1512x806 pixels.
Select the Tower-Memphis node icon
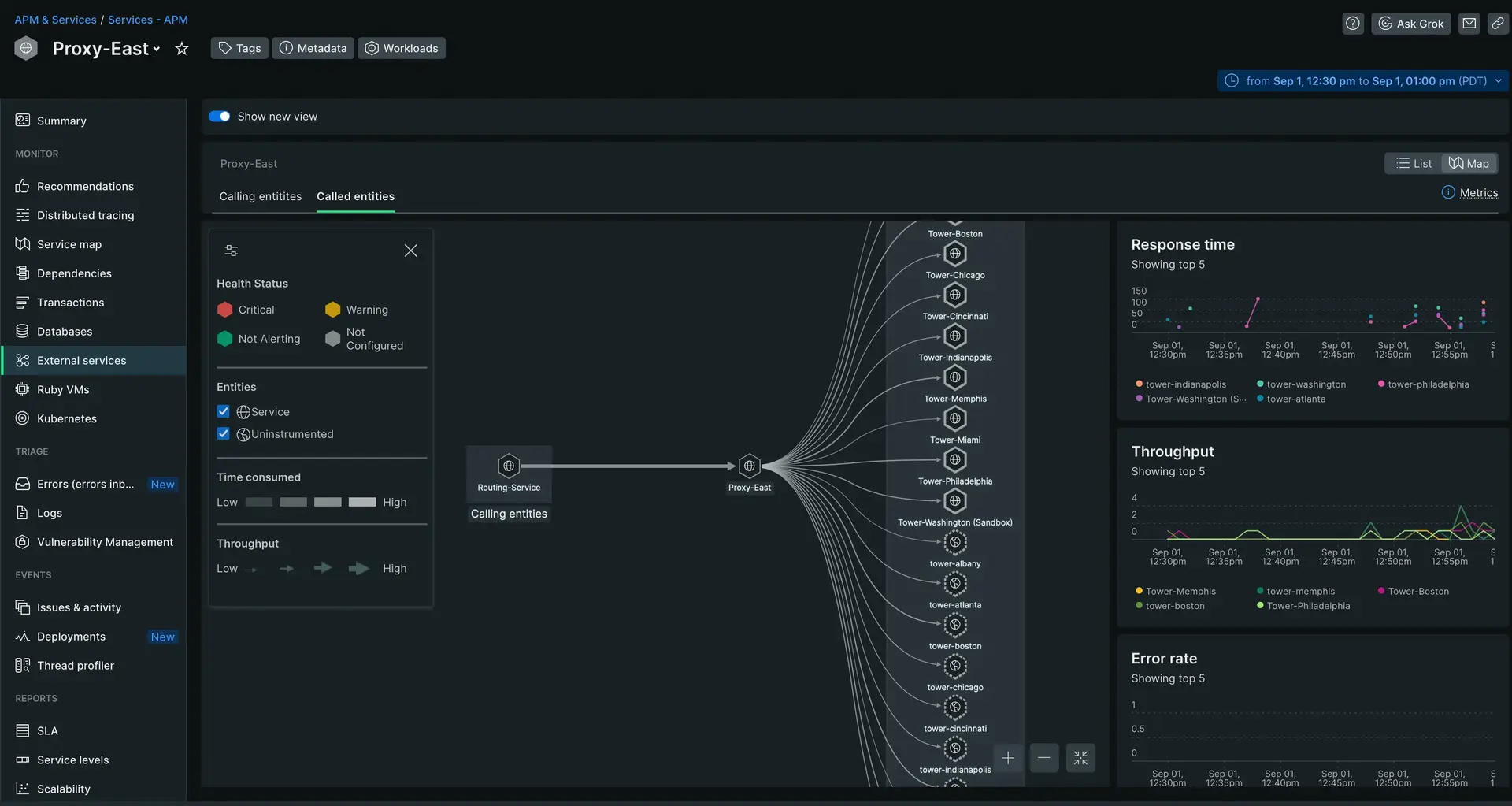(954, 377)
